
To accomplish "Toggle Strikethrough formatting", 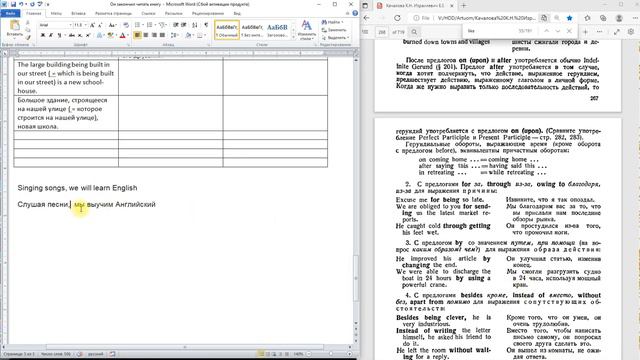I will (x=72, y=36).
